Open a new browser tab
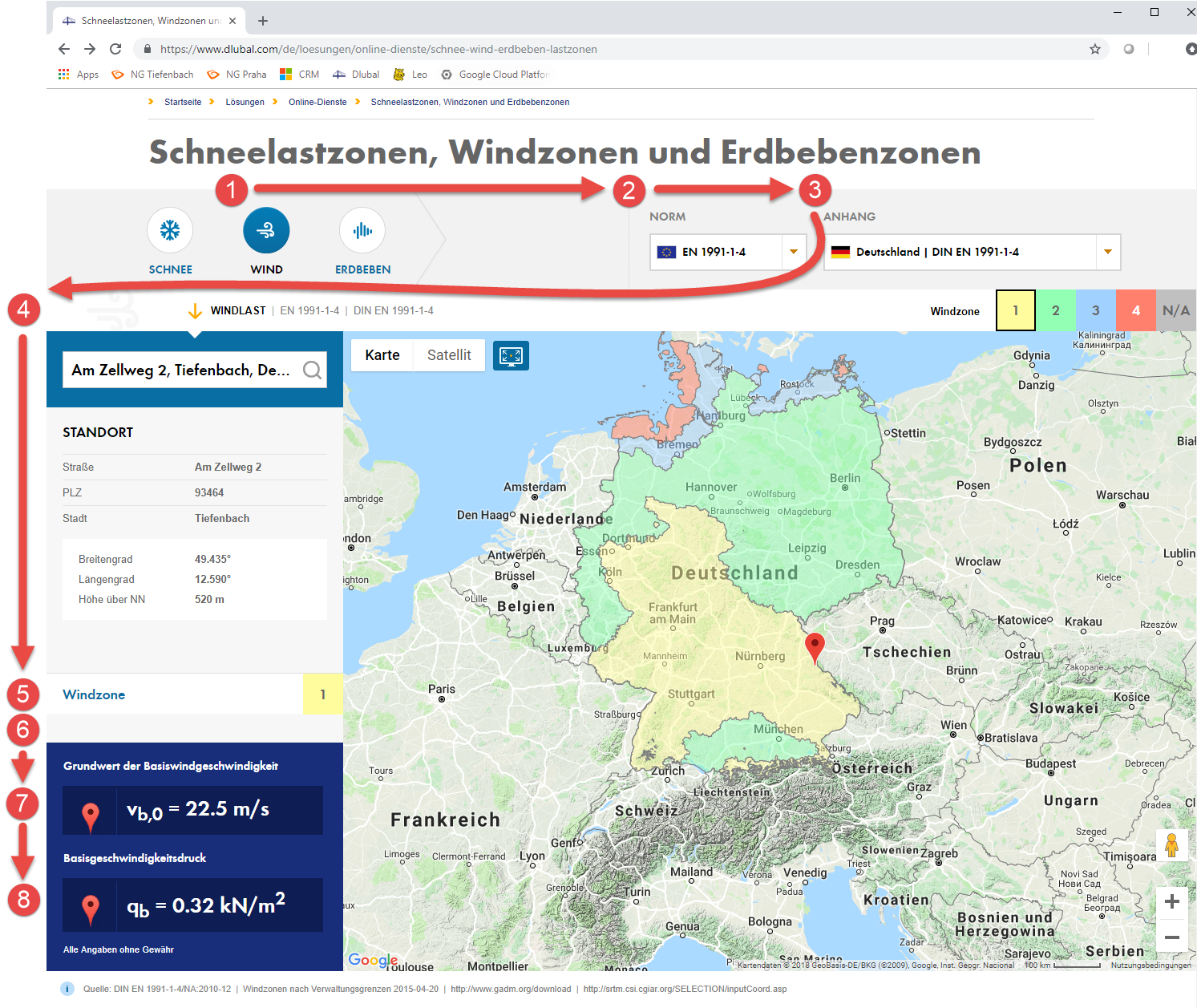 (264, 19)
